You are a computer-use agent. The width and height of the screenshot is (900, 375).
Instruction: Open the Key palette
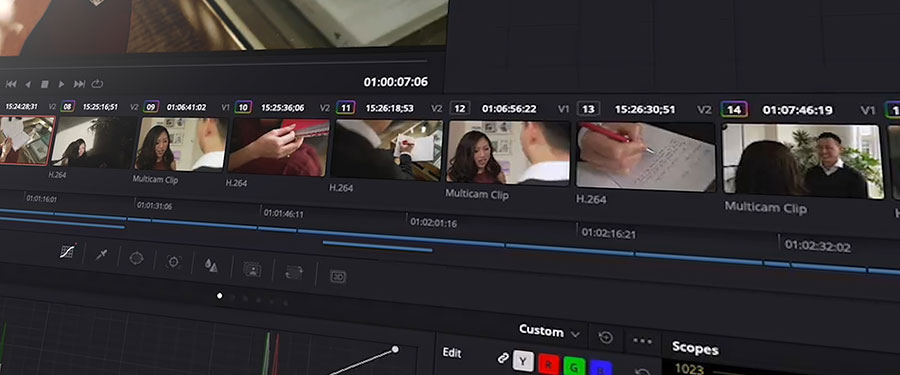(x=252, y=269)
